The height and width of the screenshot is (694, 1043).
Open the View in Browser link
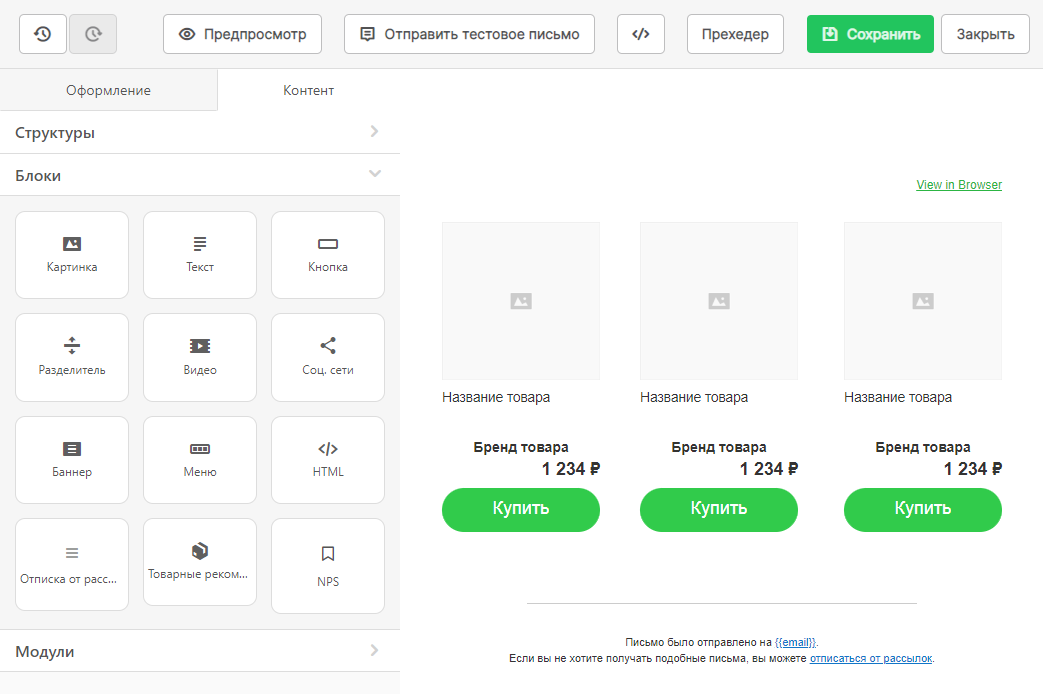pyautogui.click(x=958, y=185)
